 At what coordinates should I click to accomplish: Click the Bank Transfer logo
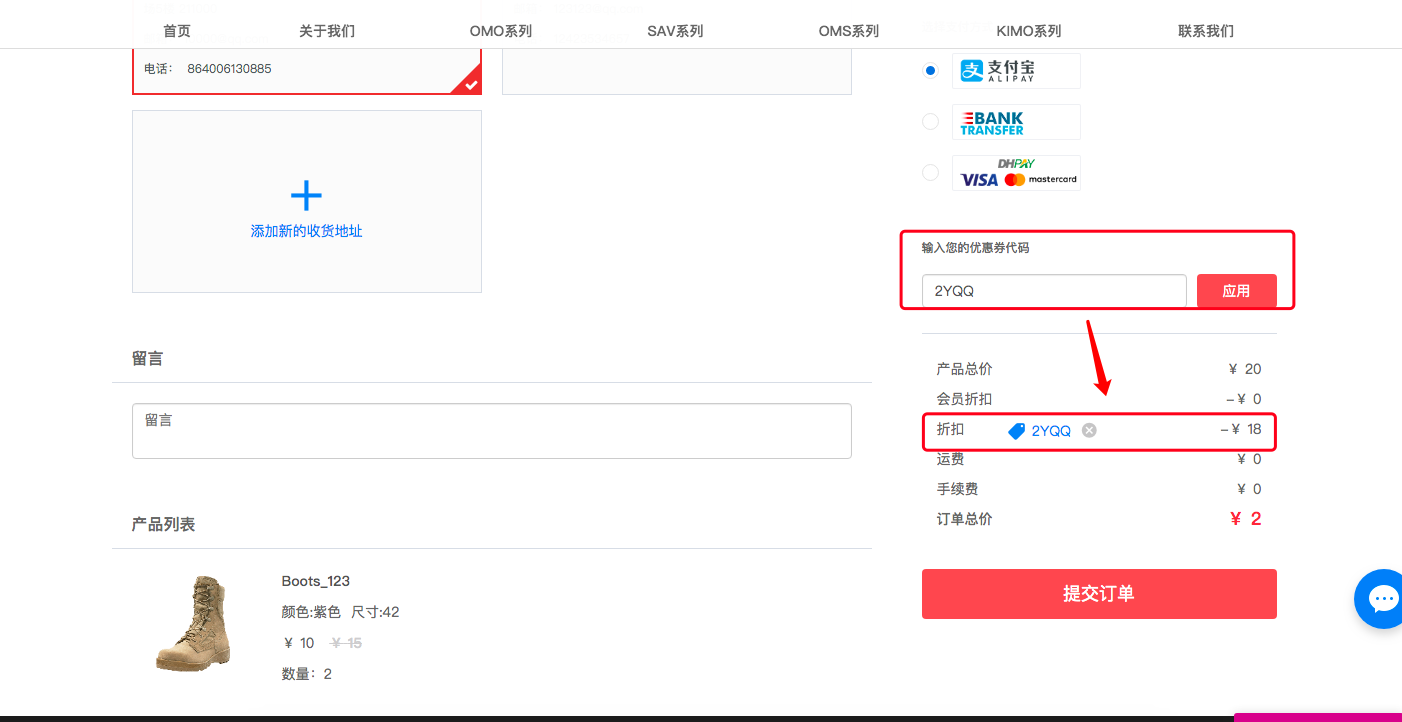coord(1015,122)
